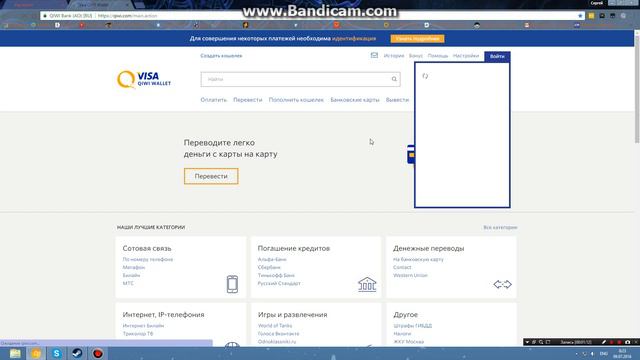Open the Альфа-Банк link

pyautogui.click(x=272, y=259)
